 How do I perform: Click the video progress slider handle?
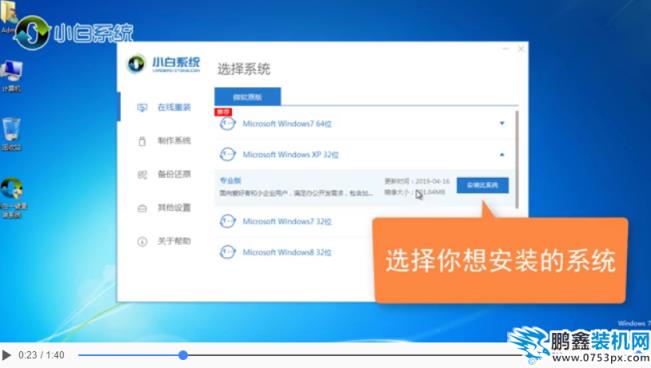183,355
